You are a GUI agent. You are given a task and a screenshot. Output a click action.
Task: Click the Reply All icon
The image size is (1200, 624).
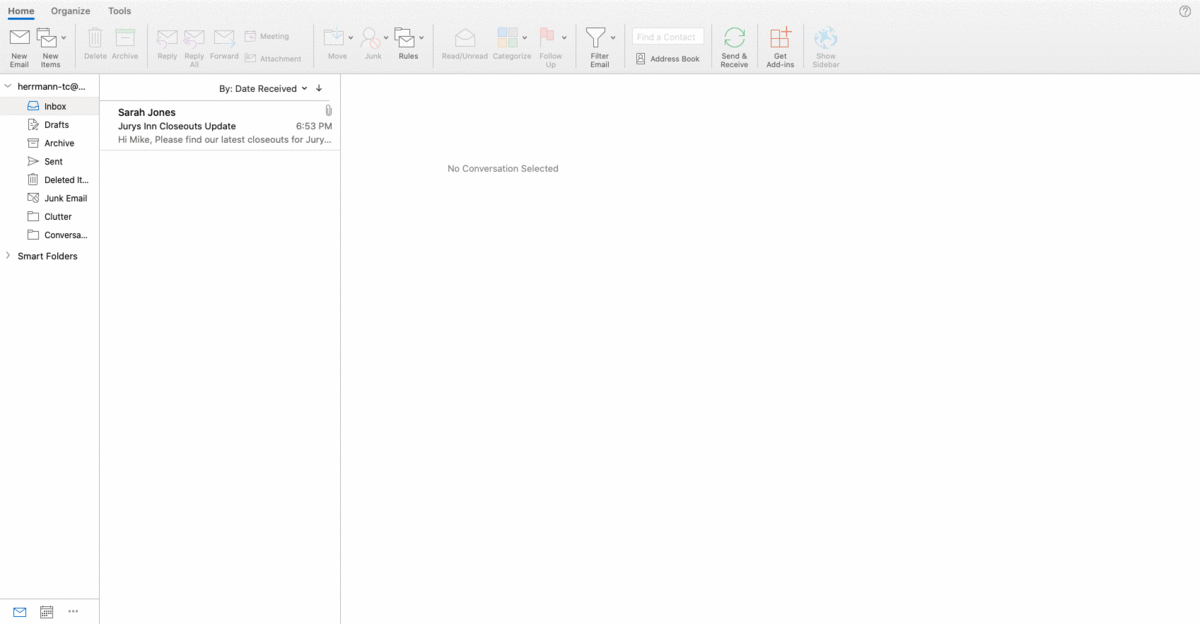[194, 38]
